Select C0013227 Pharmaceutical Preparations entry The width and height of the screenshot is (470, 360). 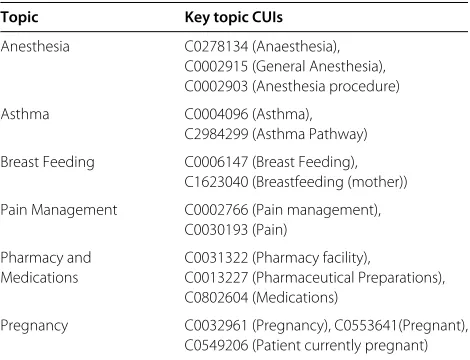tap(315, 278)
